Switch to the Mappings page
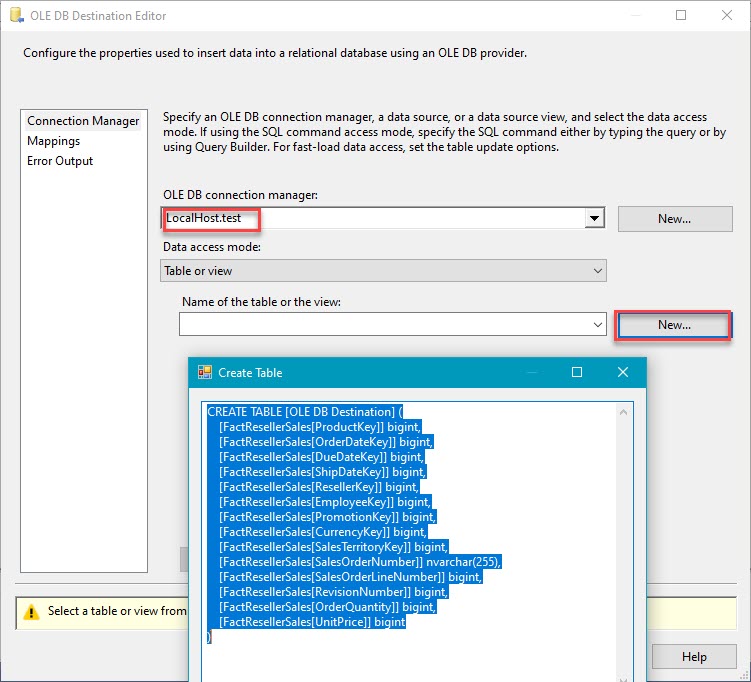The image size is (751, 682). (x=54, y=141)
